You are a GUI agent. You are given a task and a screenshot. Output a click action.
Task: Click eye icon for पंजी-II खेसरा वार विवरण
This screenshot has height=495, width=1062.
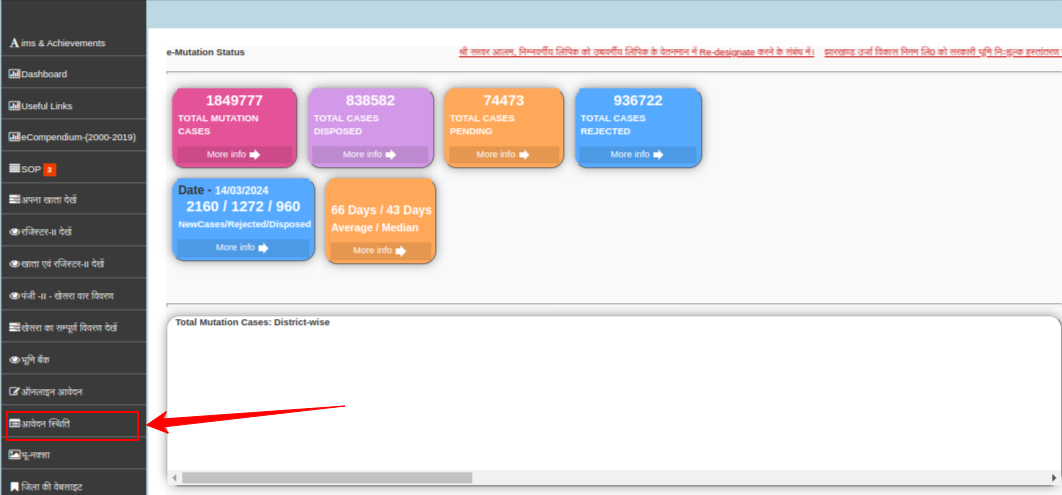coord(14,296)
